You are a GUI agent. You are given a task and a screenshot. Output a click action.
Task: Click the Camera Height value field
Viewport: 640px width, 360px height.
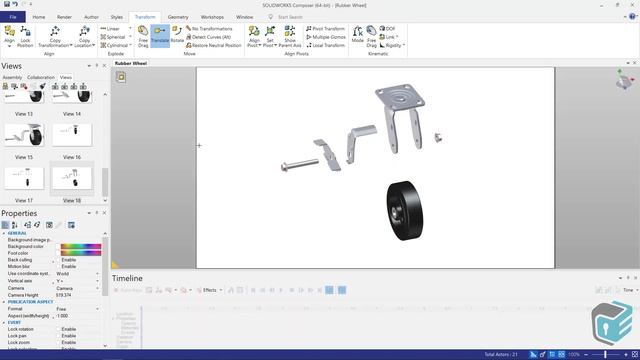tap(78, 295)
